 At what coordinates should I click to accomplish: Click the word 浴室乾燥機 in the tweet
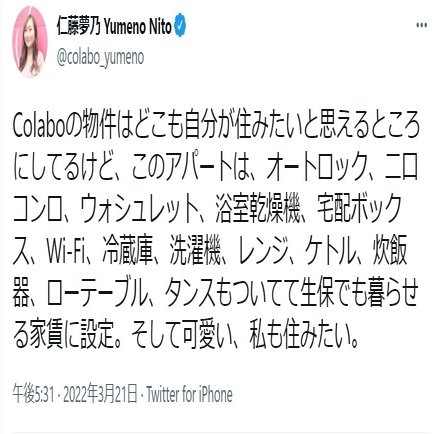point(258,210)
